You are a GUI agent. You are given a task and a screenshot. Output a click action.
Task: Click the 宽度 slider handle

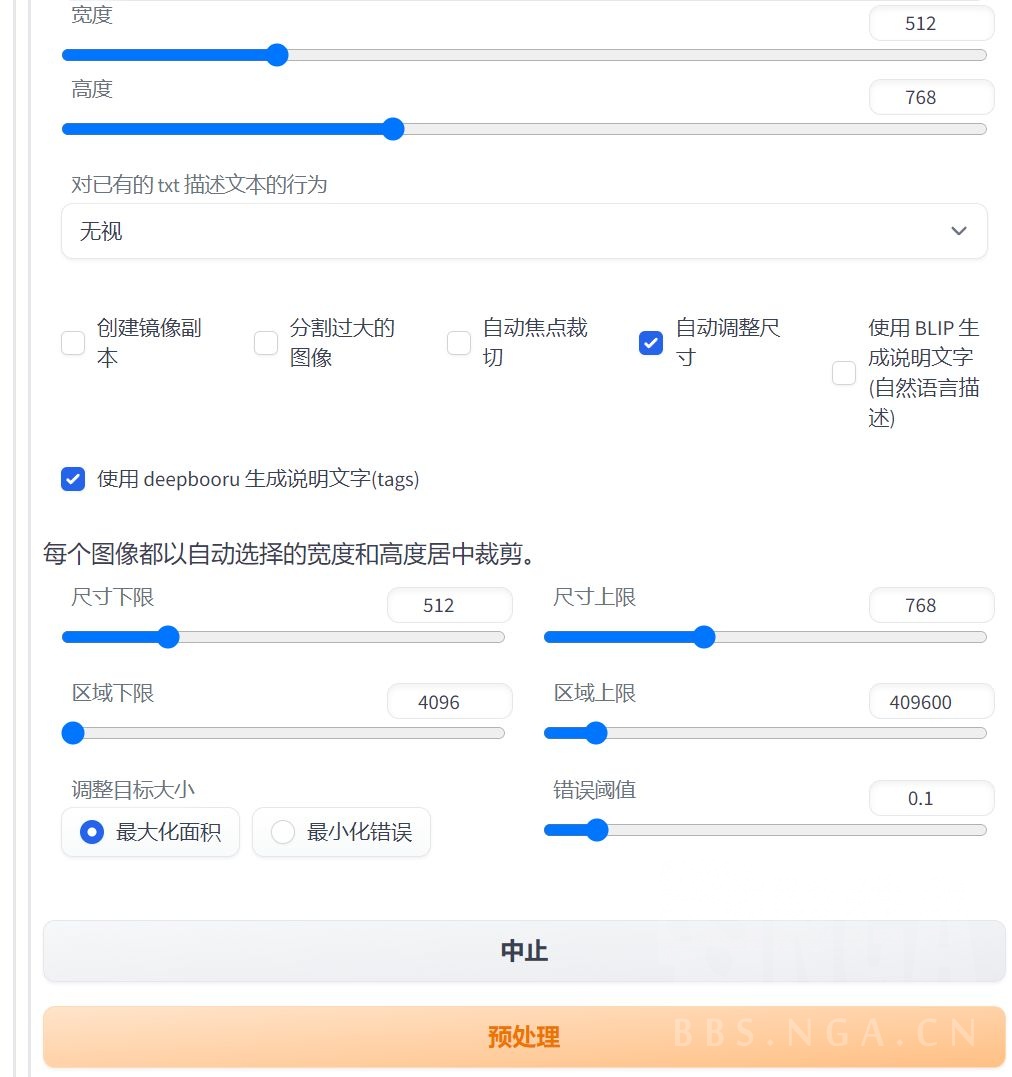(277, 55)
